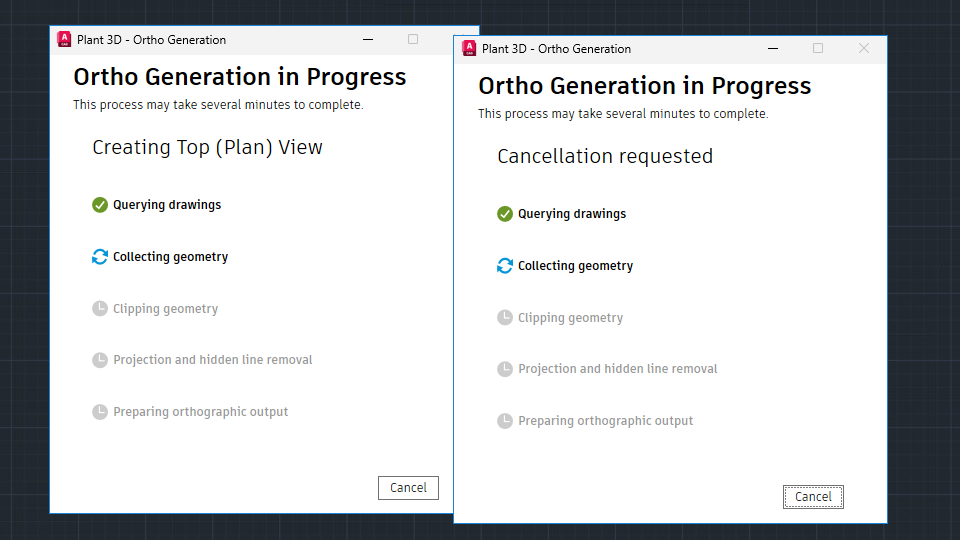Close the Cancellation requested window
The width and height of the screenshot is (960, 540).
tap(864, 48)
